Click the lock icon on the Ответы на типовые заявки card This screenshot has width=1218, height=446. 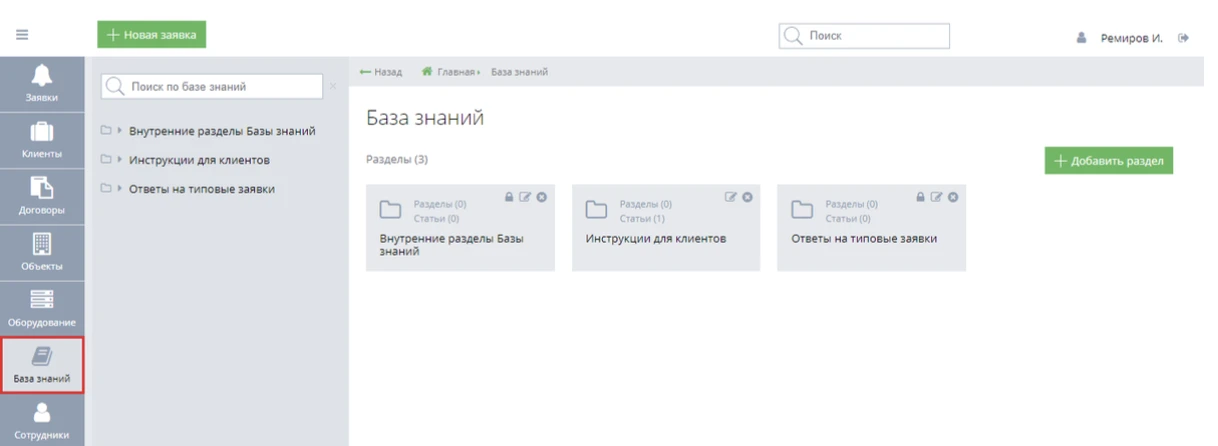tap(921, 197)
